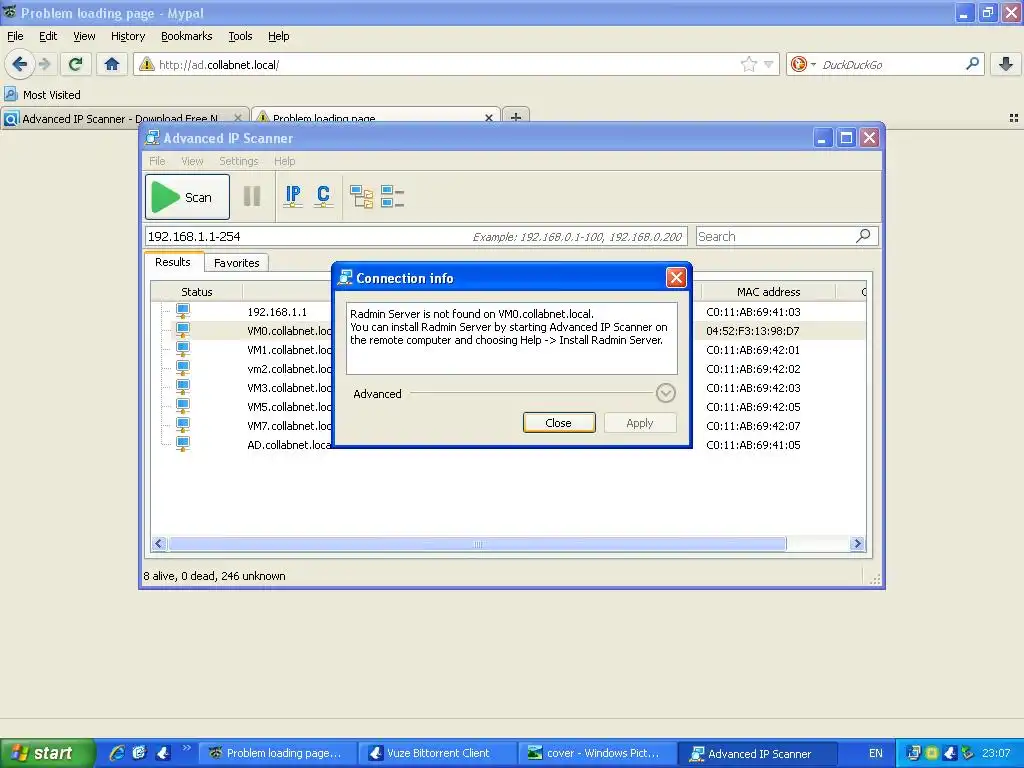Open the address bar history dropdown arrow
Viewport: 1024px width, 768px height.
pyautogui.click(x=769, y=64)
